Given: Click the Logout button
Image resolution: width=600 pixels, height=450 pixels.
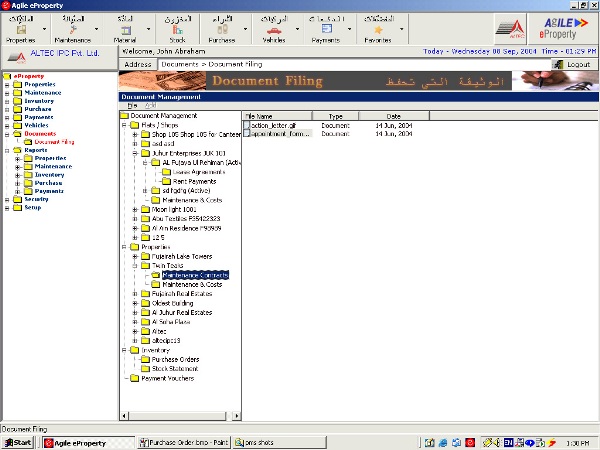Looking at the screenshot, I should pyautogui.click(x=572, y=64).
